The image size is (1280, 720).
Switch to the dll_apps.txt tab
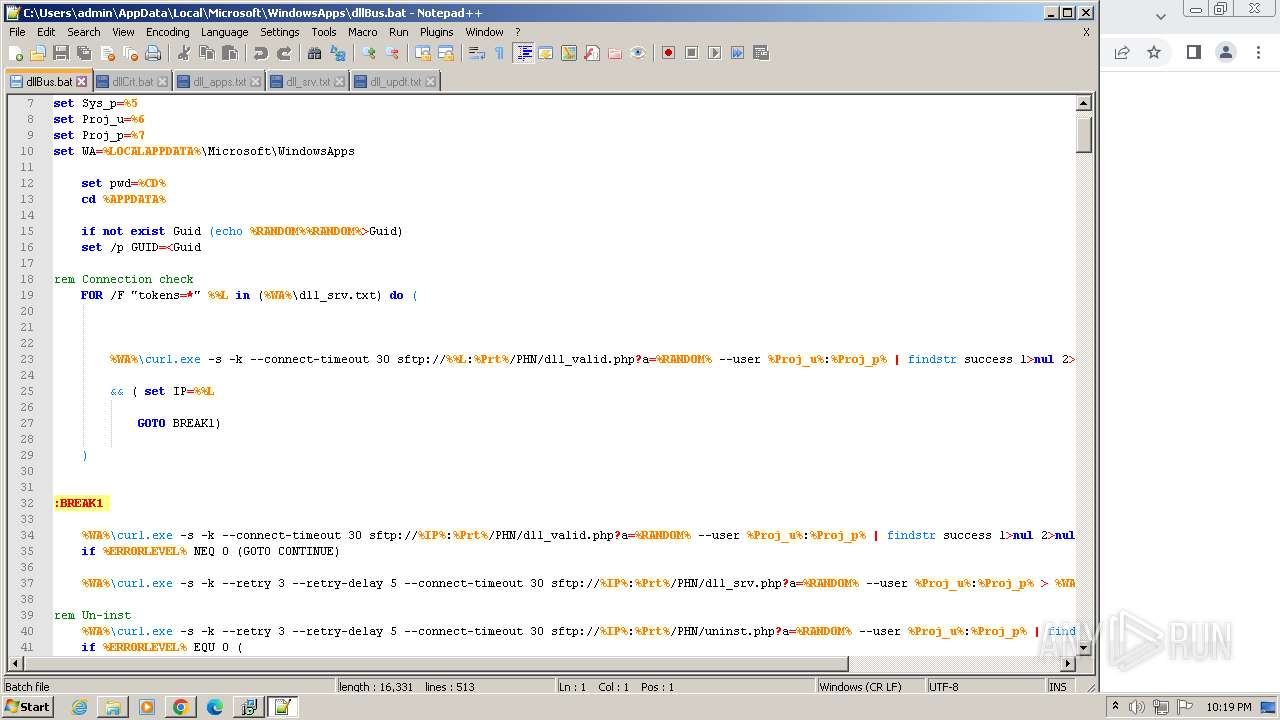[219, 82]
